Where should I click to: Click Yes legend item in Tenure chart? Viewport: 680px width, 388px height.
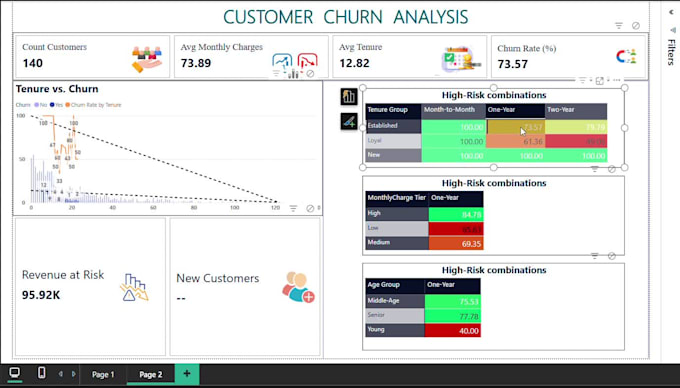(56, 105)
